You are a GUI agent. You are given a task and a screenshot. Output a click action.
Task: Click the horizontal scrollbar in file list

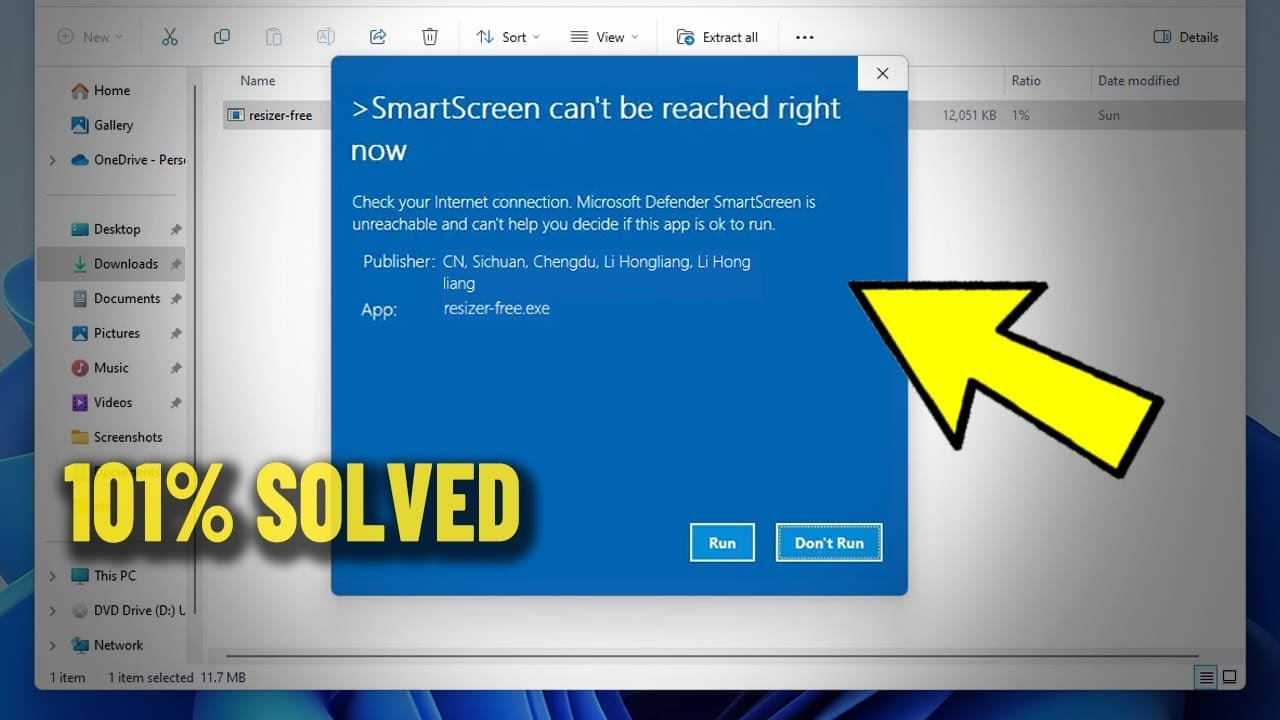click(710, 656)
